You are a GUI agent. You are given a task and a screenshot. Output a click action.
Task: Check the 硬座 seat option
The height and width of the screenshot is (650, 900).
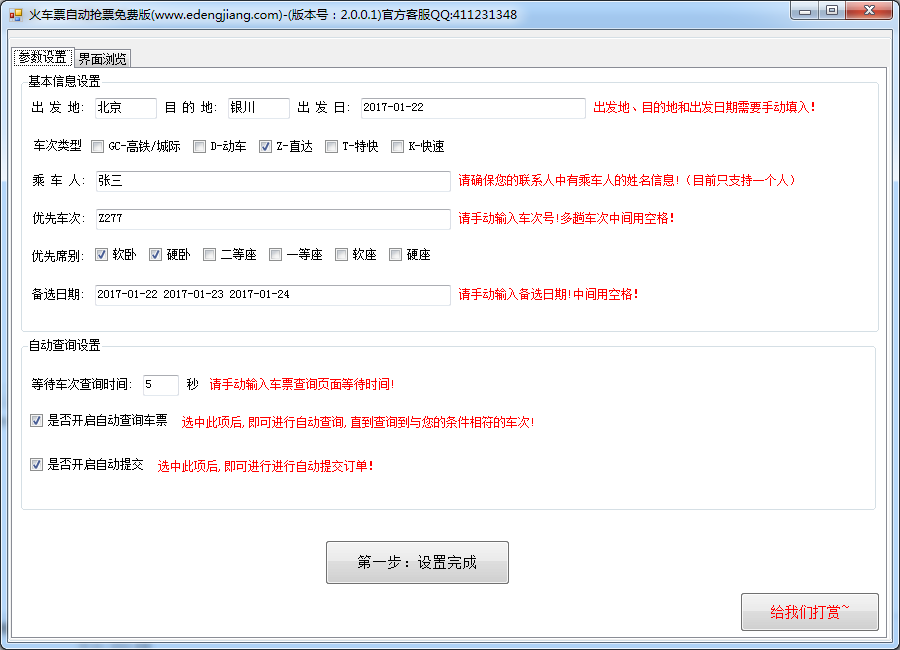(x=396, y=254)
